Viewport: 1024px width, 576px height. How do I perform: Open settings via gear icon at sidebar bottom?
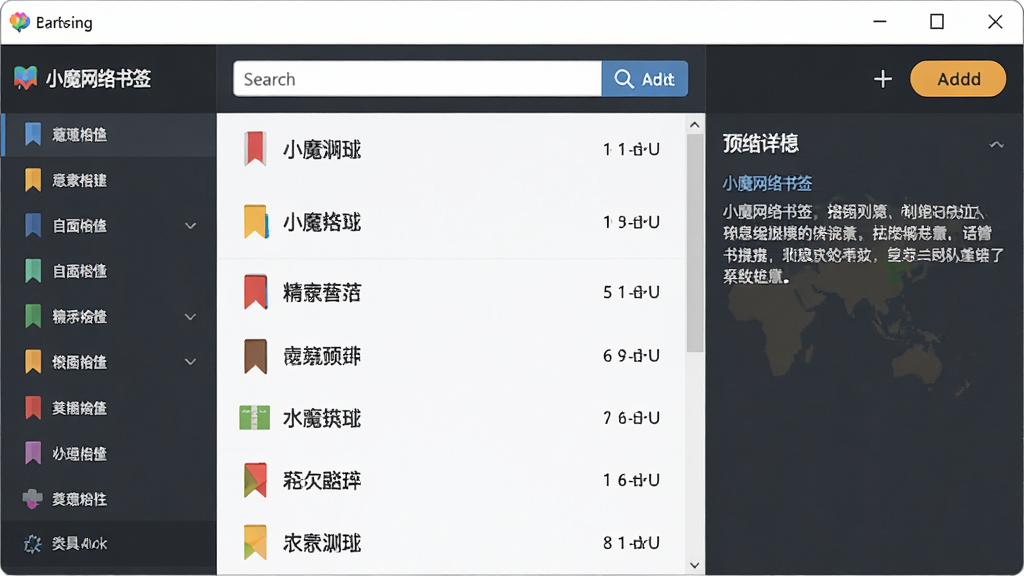click(x=33, y=543)
